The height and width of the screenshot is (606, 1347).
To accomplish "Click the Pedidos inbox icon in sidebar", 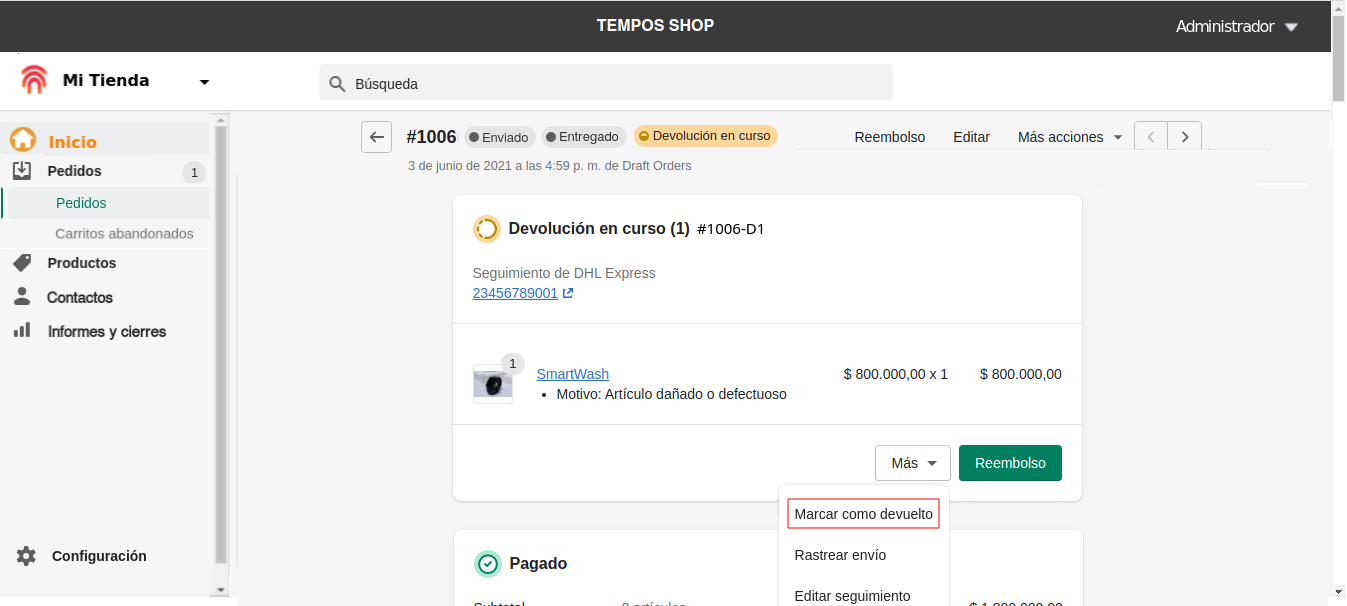I will [x=22, y=171].
